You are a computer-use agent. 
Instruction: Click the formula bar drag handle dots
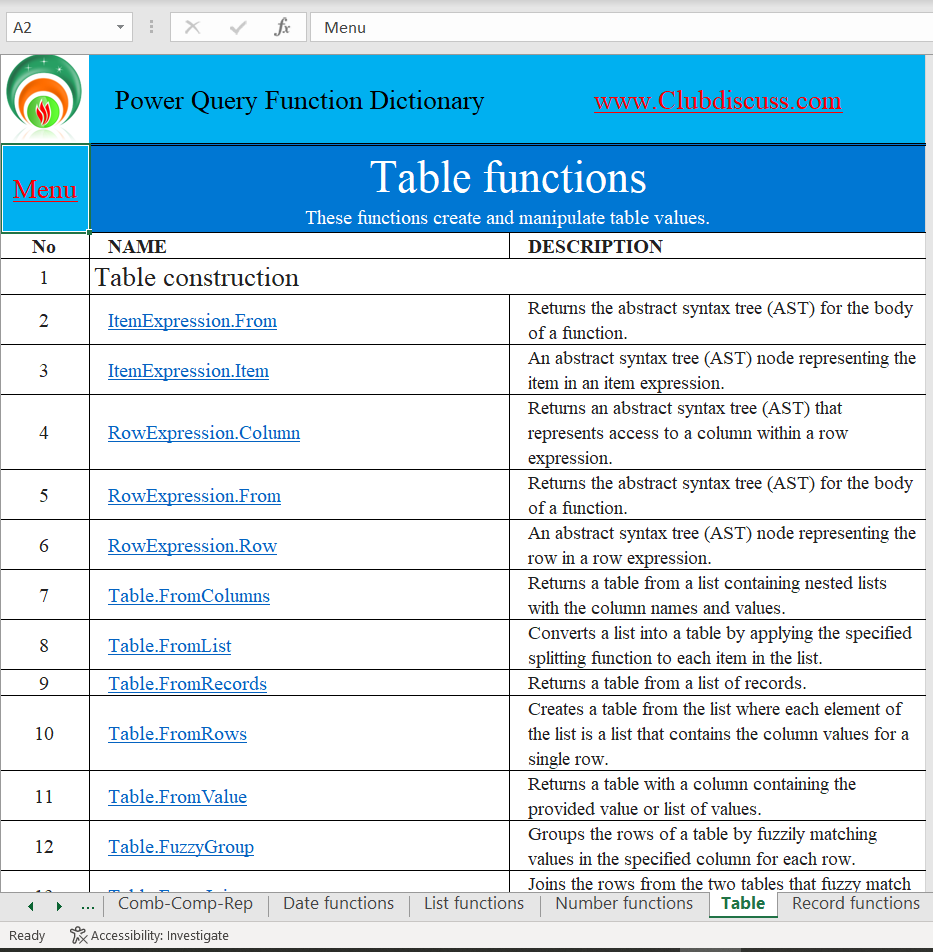pos(151,27)
